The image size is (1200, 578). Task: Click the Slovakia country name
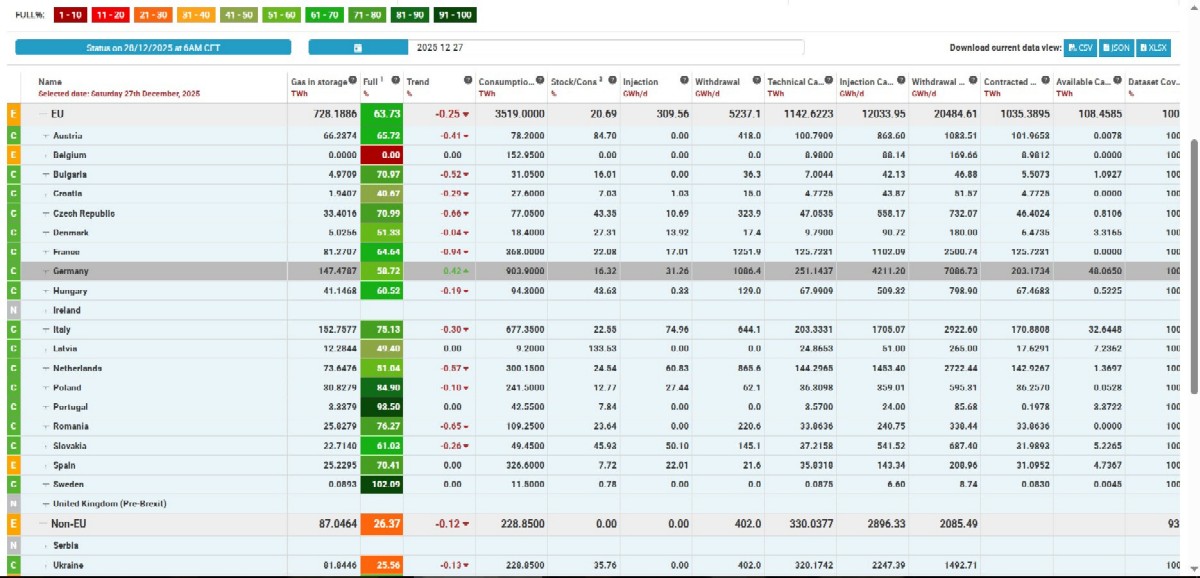[70, 446]
